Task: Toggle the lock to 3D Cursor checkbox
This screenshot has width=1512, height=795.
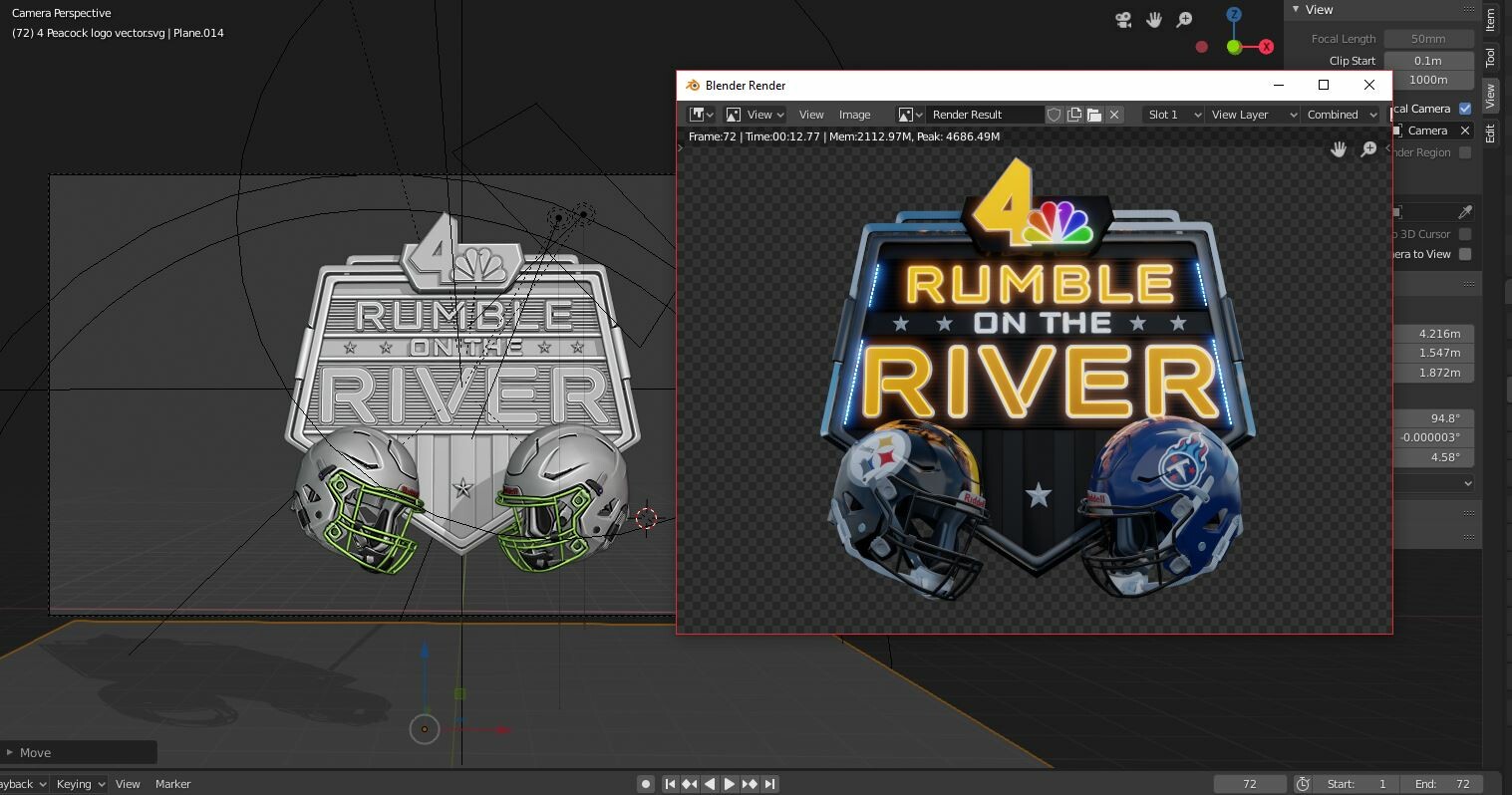Action: pyautogui.click(x=1465, y=234)
